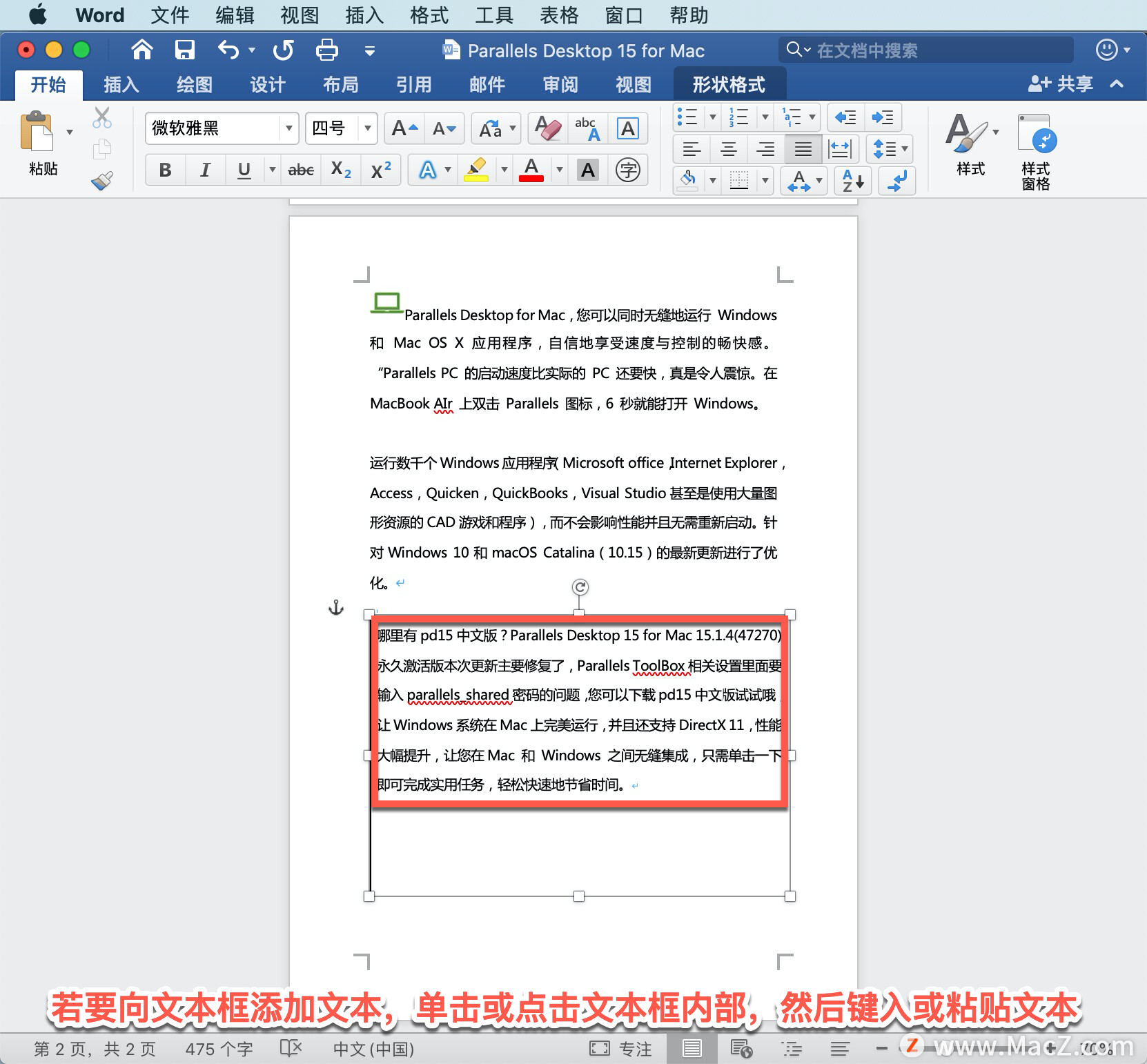Image resolution: width=1147 pixels, height=1064 pixels.
Task: Open the Styles gallery
Action: tap(971, 144)
